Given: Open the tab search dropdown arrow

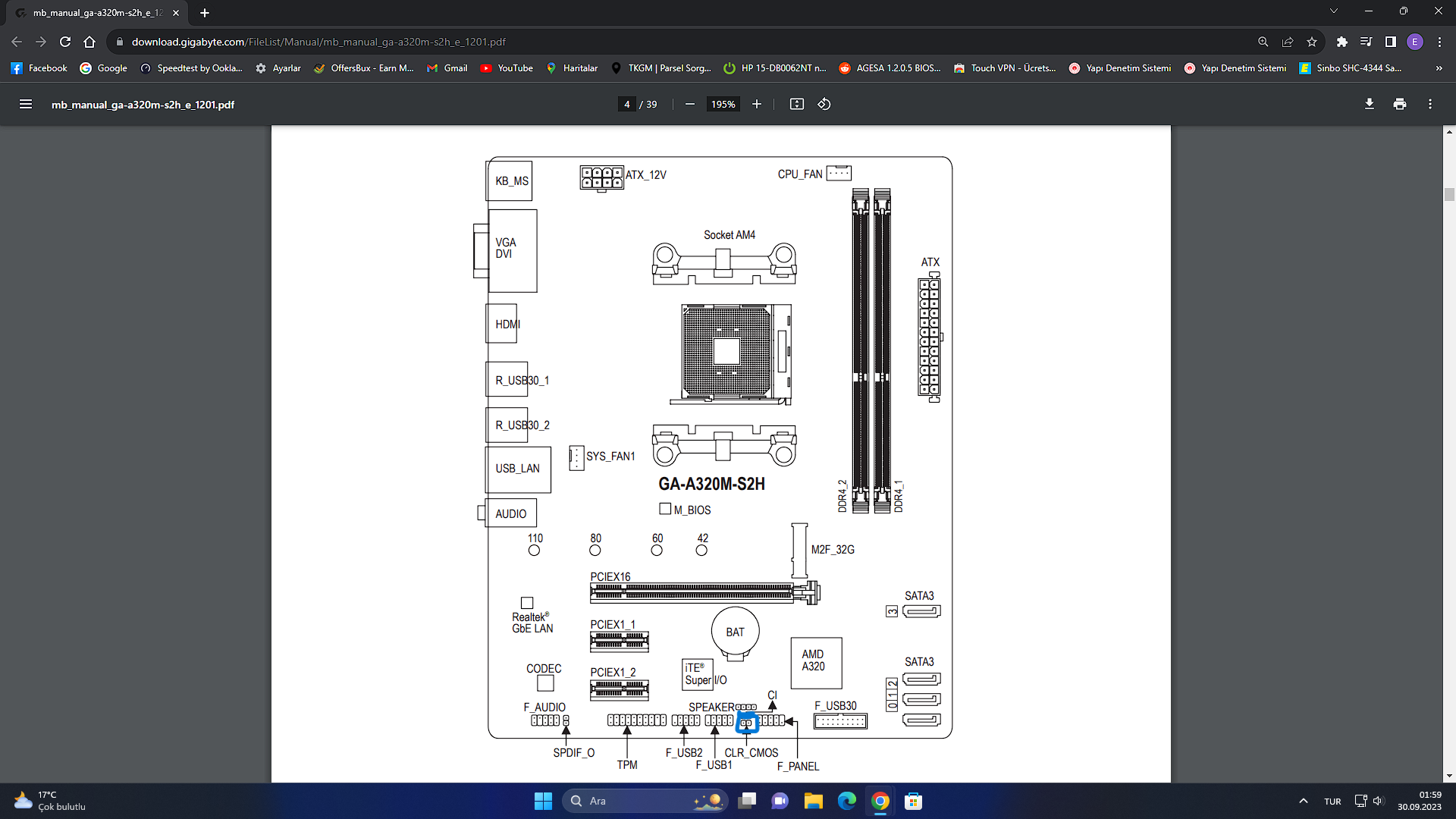Looking at the screenshot, I should coord(1333,11).
